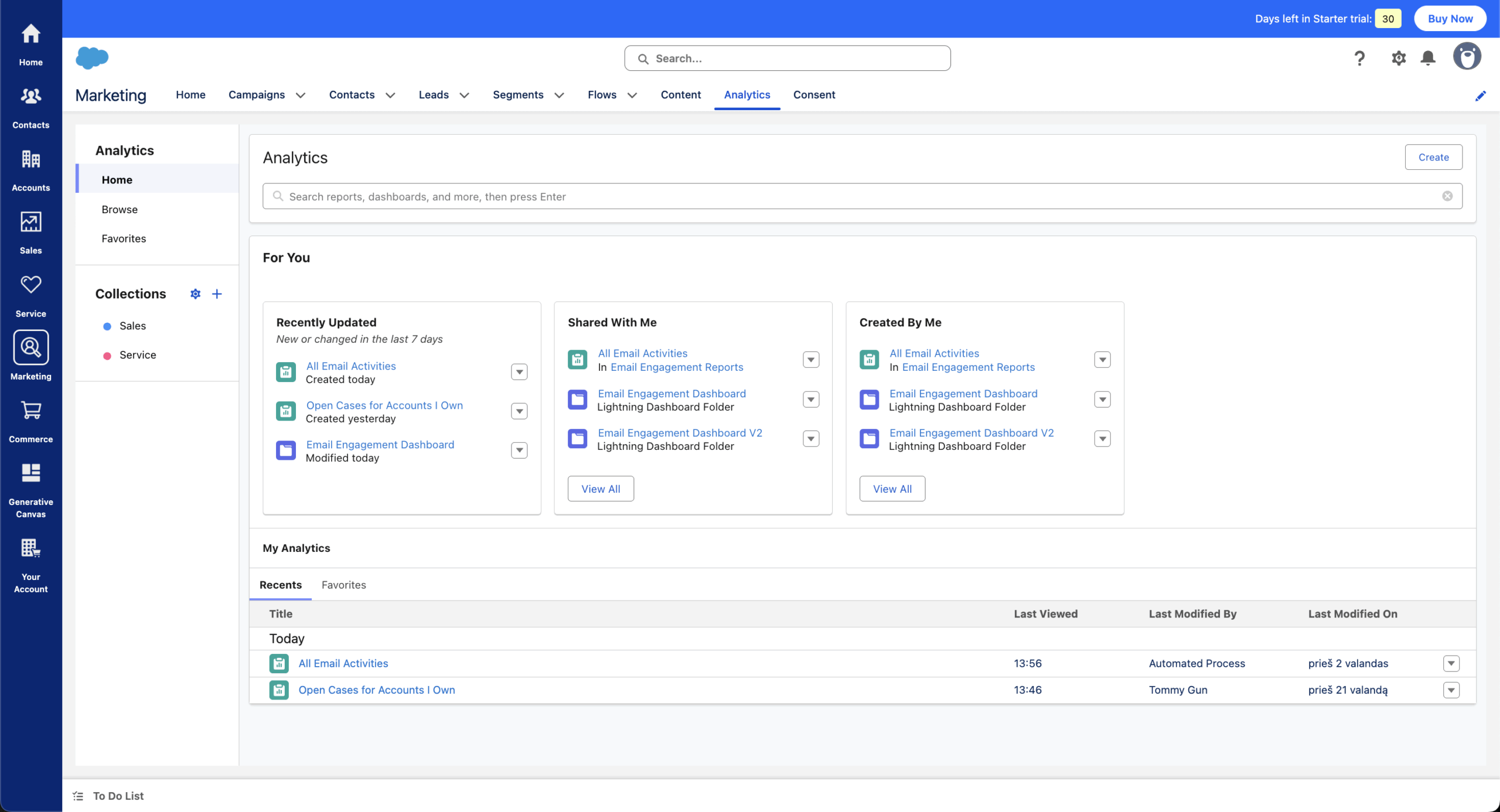Select the Recents tab in My Analytics
The width and height of the screenshot is (1500, 812).
click(x=281, y=585)
